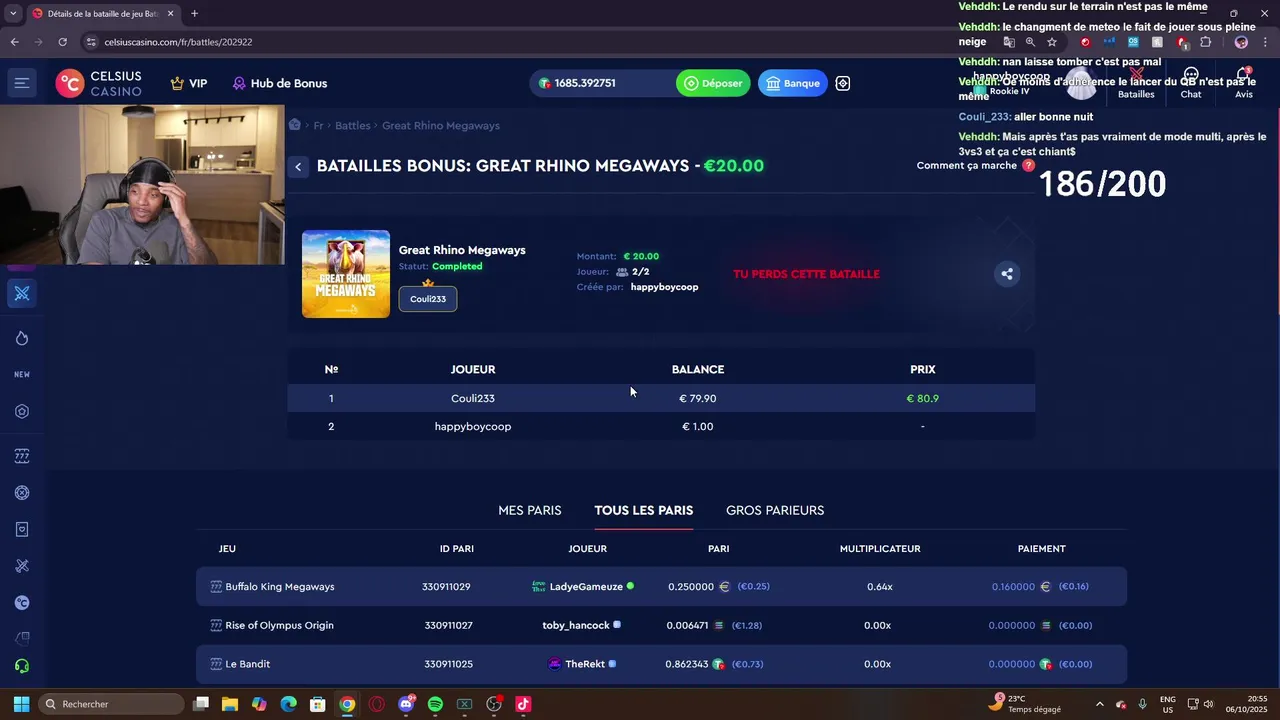Viewport: 1280px width, 720px height.
Task: Open the NEW games sidebar item
Action: pos(22,374)
